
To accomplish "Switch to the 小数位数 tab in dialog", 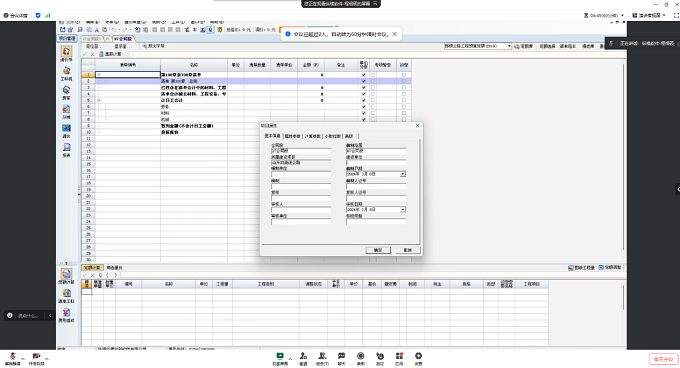I will click(333, 136).
